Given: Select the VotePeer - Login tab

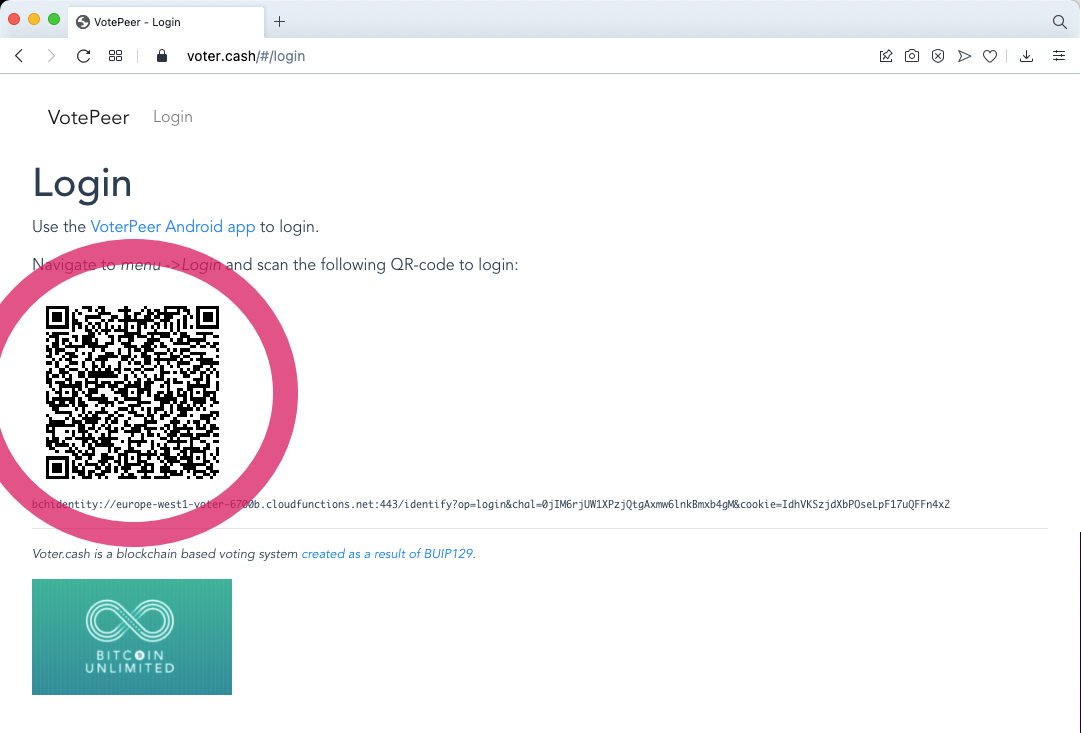Looking at the screenshot, I should 165,22.
